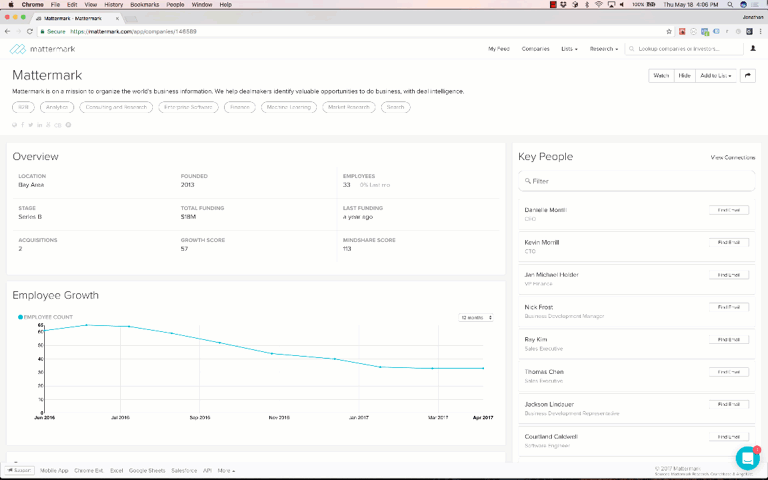This screenshot has width=768, height=480.
Task: Open the Chrome Ext footer link
Action: point(89,471)
